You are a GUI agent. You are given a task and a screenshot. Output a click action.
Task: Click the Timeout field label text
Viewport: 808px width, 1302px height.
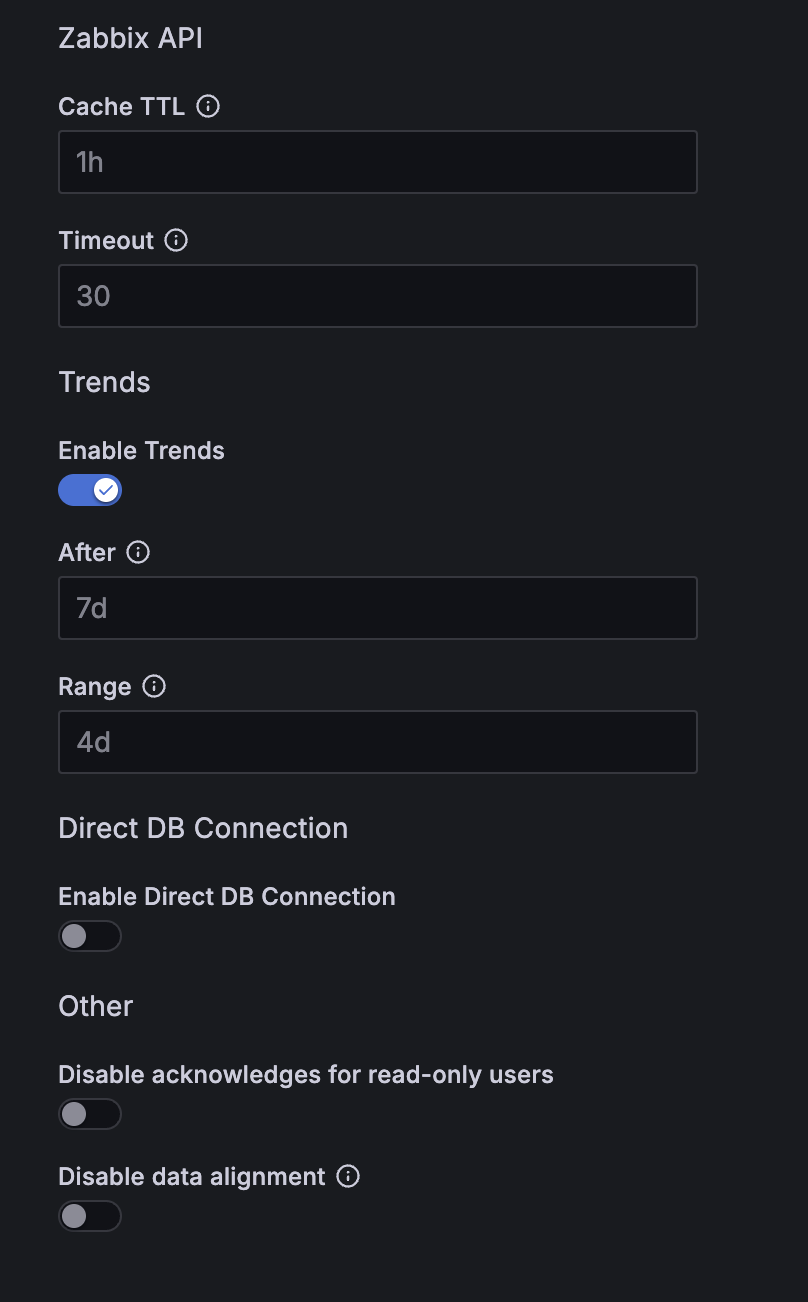coord(106,240)
